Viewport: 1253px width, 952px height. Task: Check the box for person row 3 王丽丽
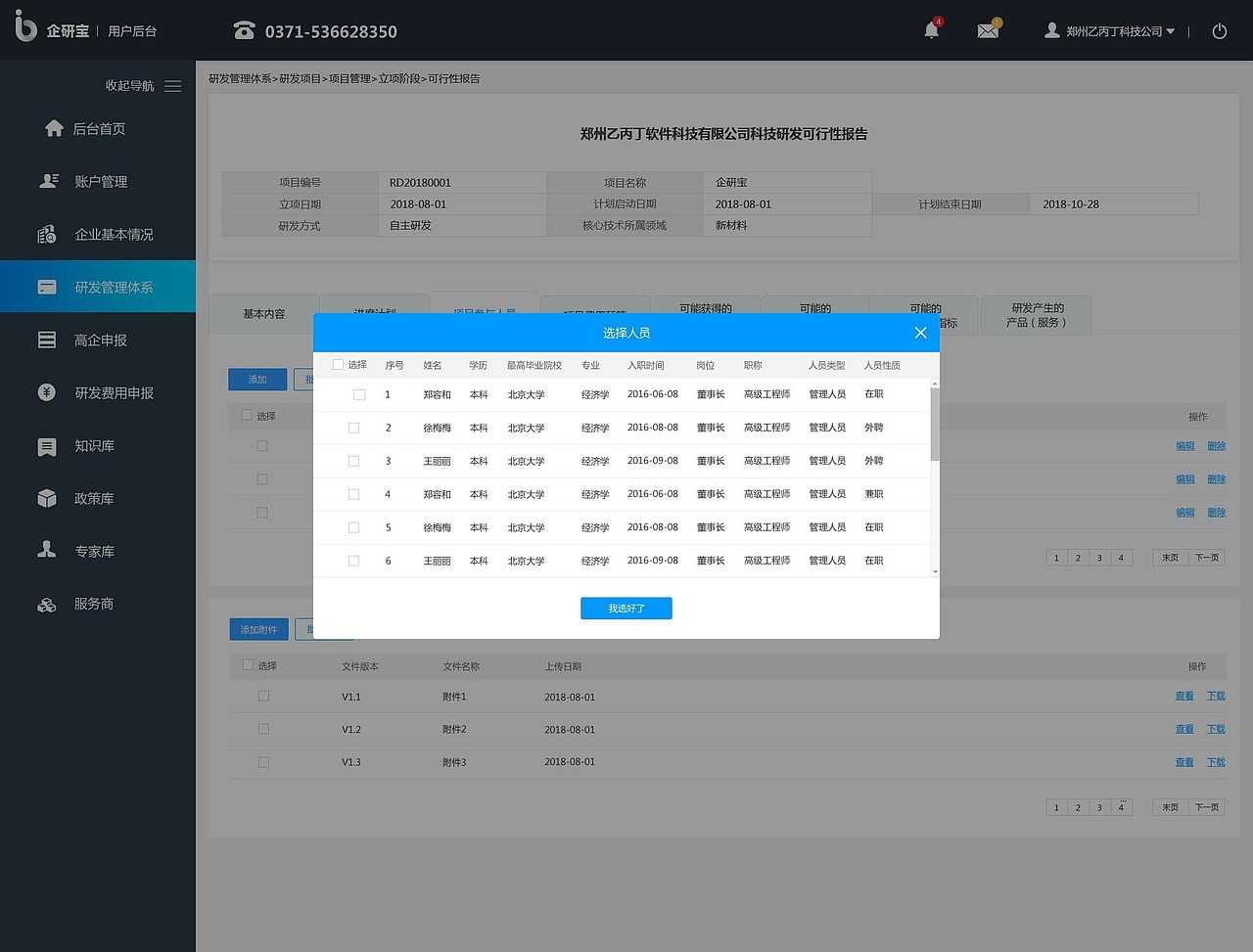click(353, 461)
